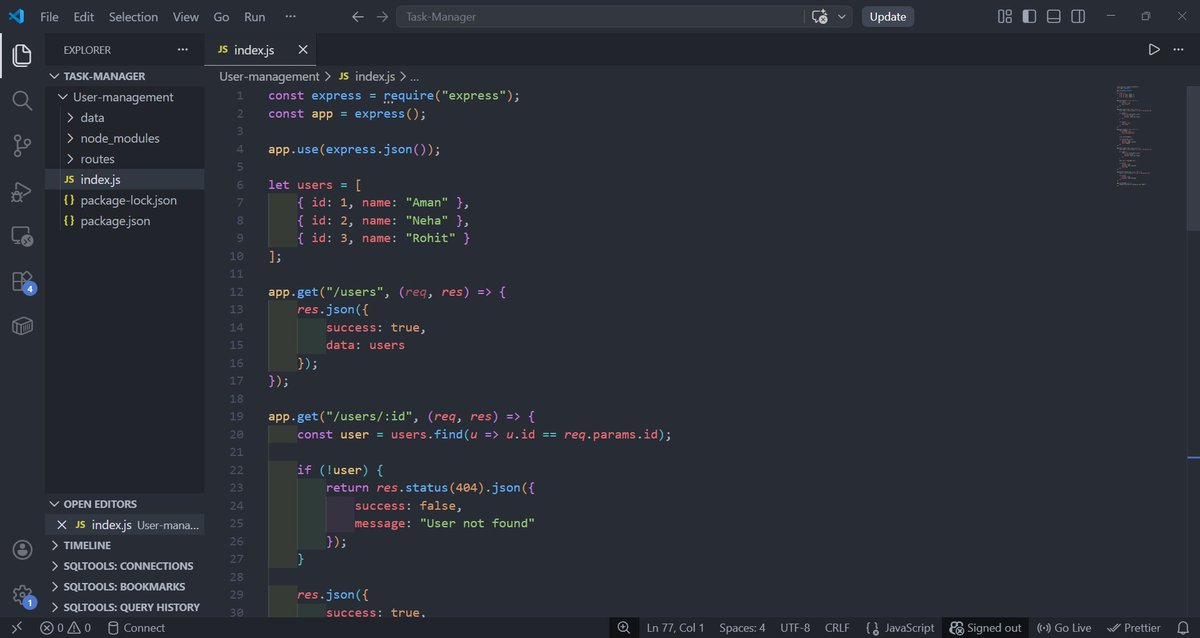The image size is (1200, 638).
Task: Collapse the User-management folder
Action: pyautogui.click(x=125, y=97)
